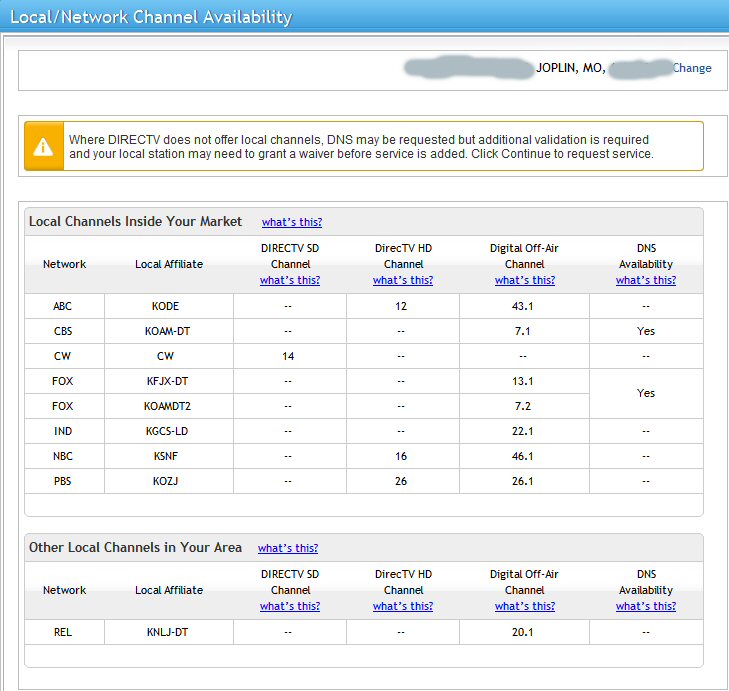729x691 pixels.
Task: Open "what's this?" beside Local Channels Inside Your Market
Action: (x=292, y=222)
